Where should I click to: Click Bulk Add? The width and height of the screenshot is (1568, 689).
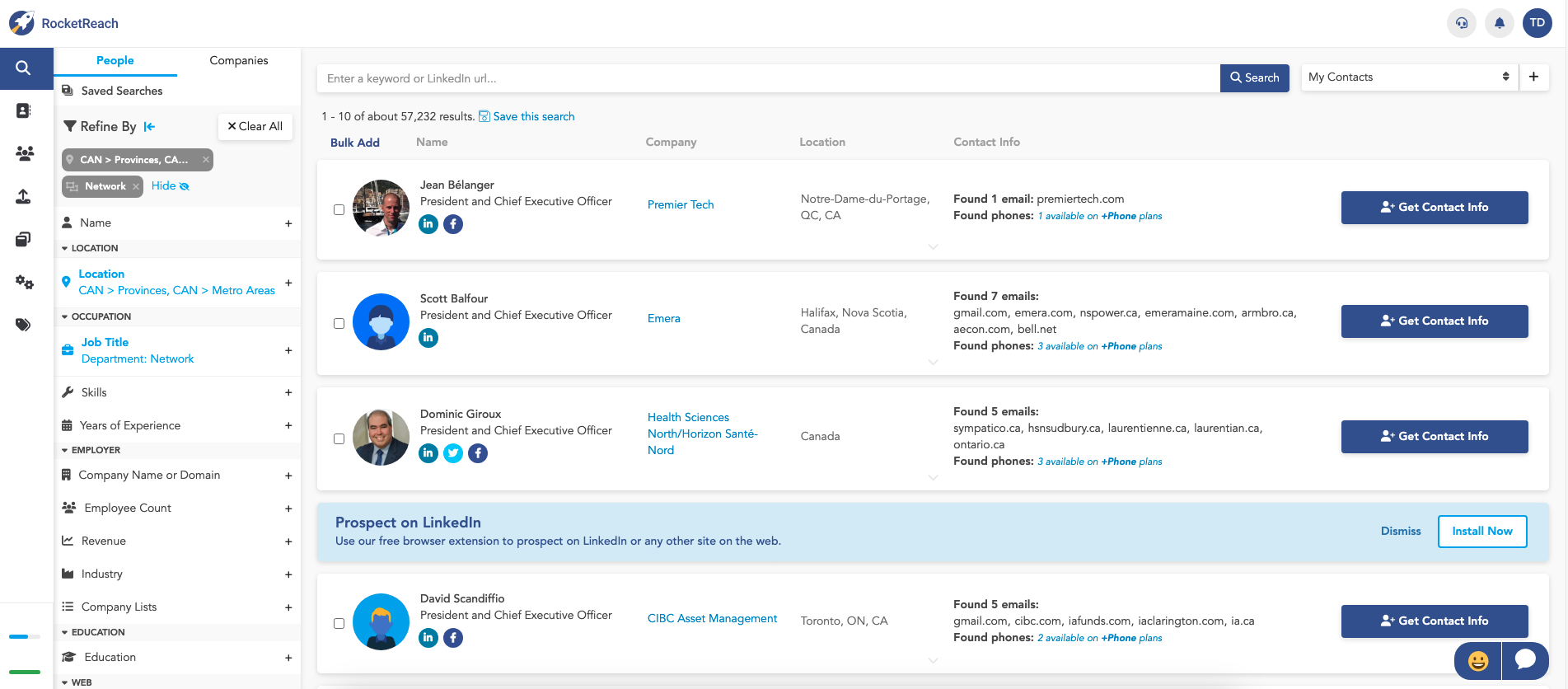(x=355, y=143)
